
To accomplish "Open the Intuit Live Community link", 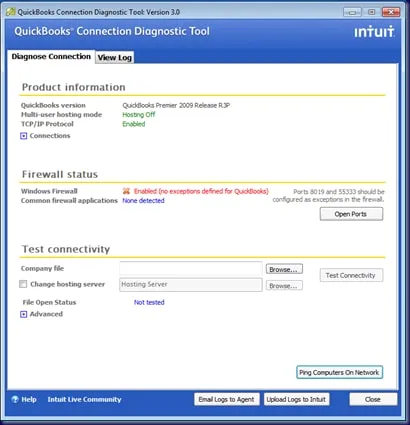I will click(x=84, y=399).
